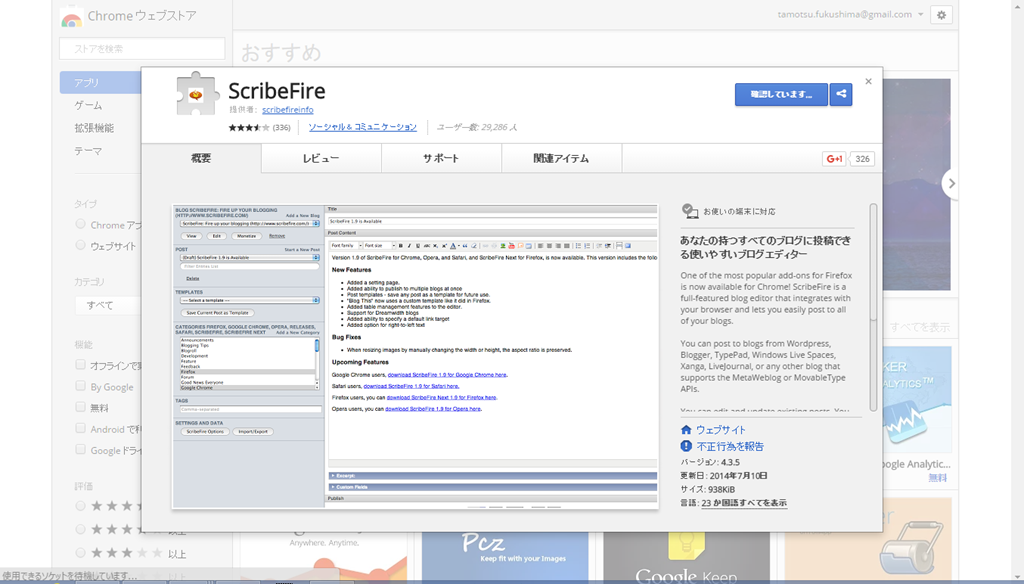1024x584 pixels.
Task: Click the ScribeFire puzzle piece icon
Action: pyautogui.click(x=197, y=94)
